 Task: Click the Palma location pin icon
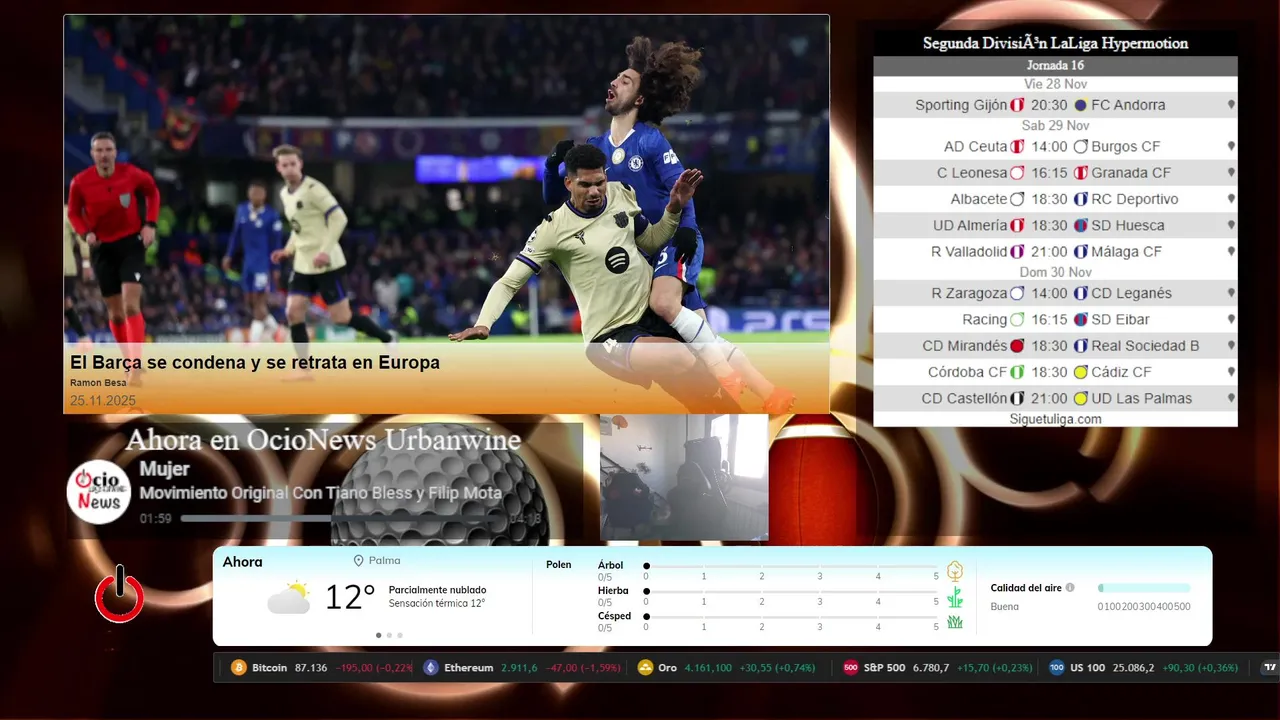coord(358,561)
